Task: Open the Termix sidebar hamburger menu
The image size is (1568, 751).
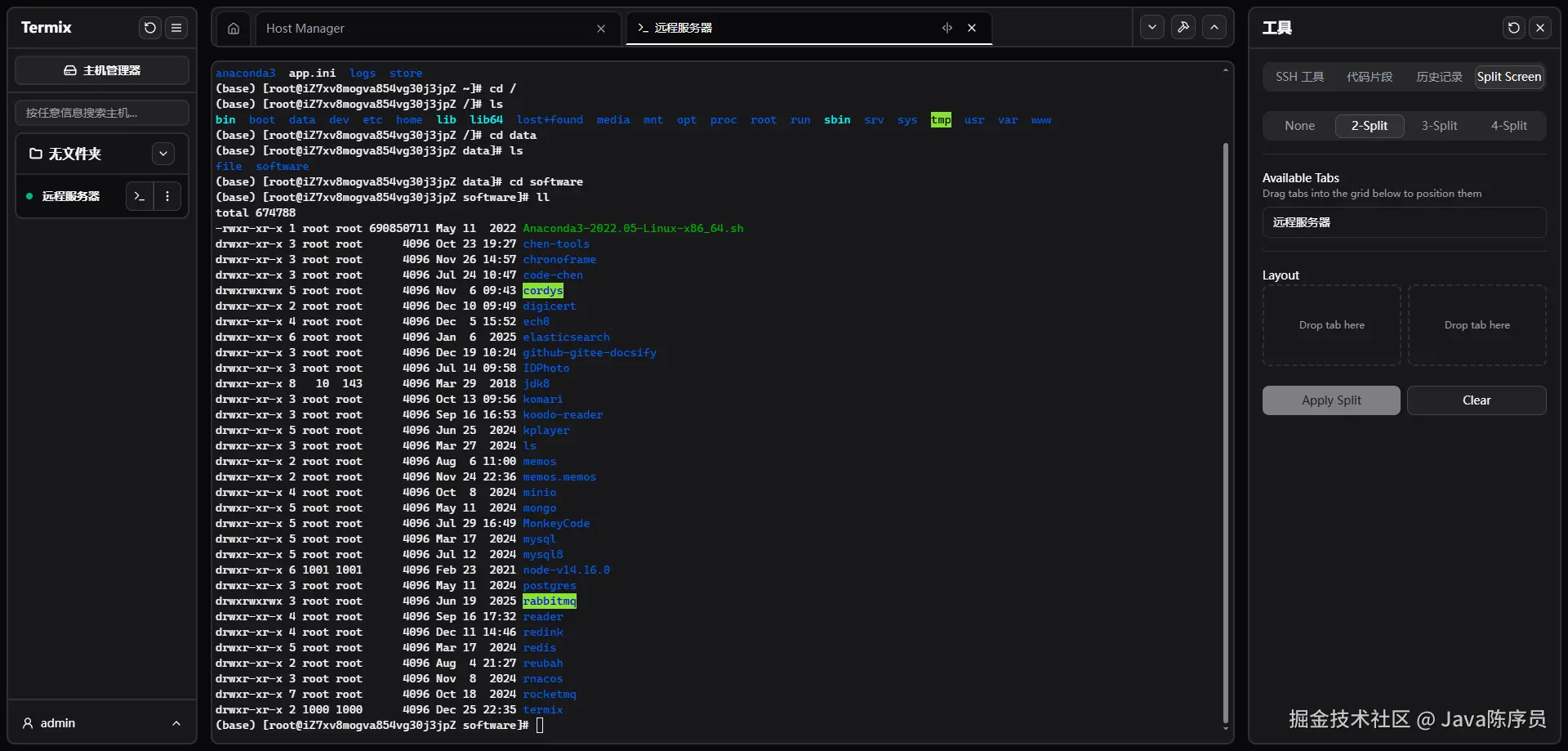Action: click(176, 28)
